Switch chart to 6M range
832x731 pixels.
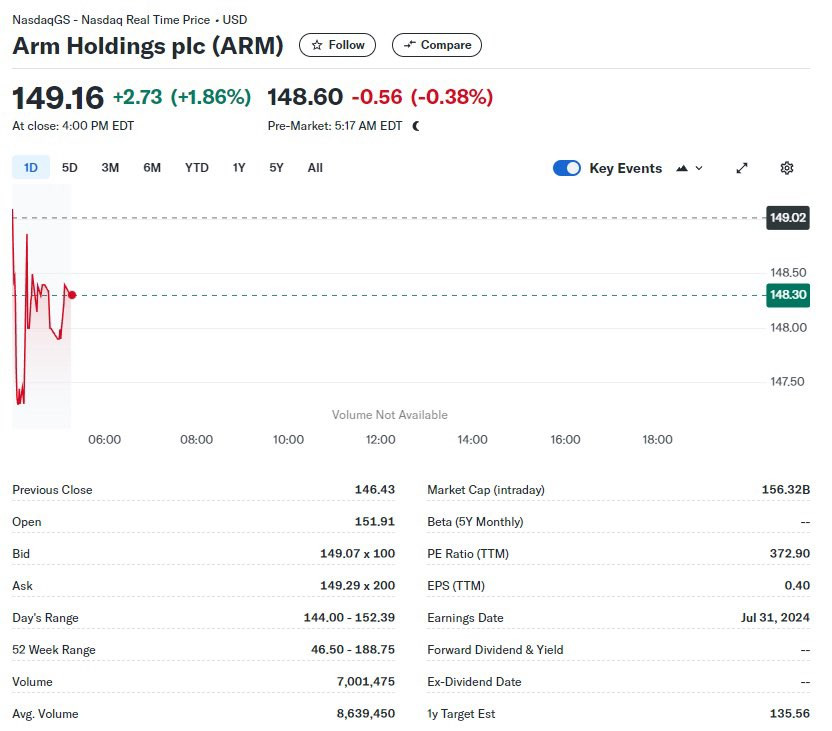152,168
